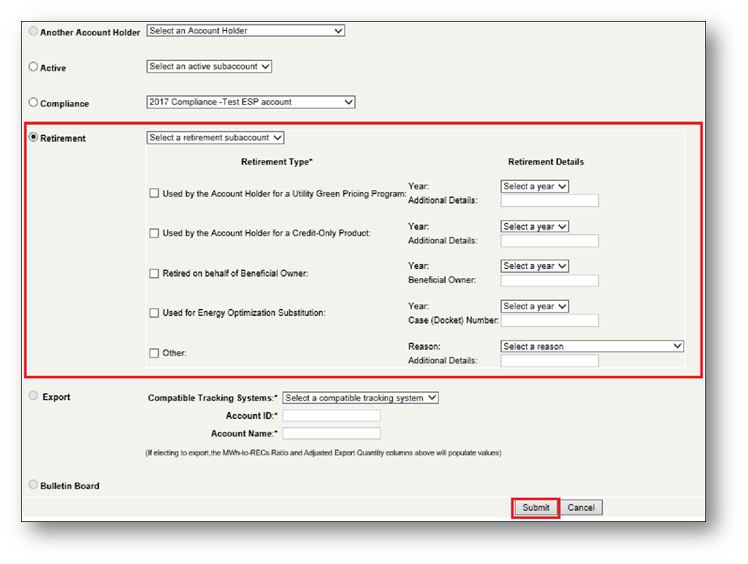
Task: Expand the active subaccount dropdown
Action: coord(209,67)
